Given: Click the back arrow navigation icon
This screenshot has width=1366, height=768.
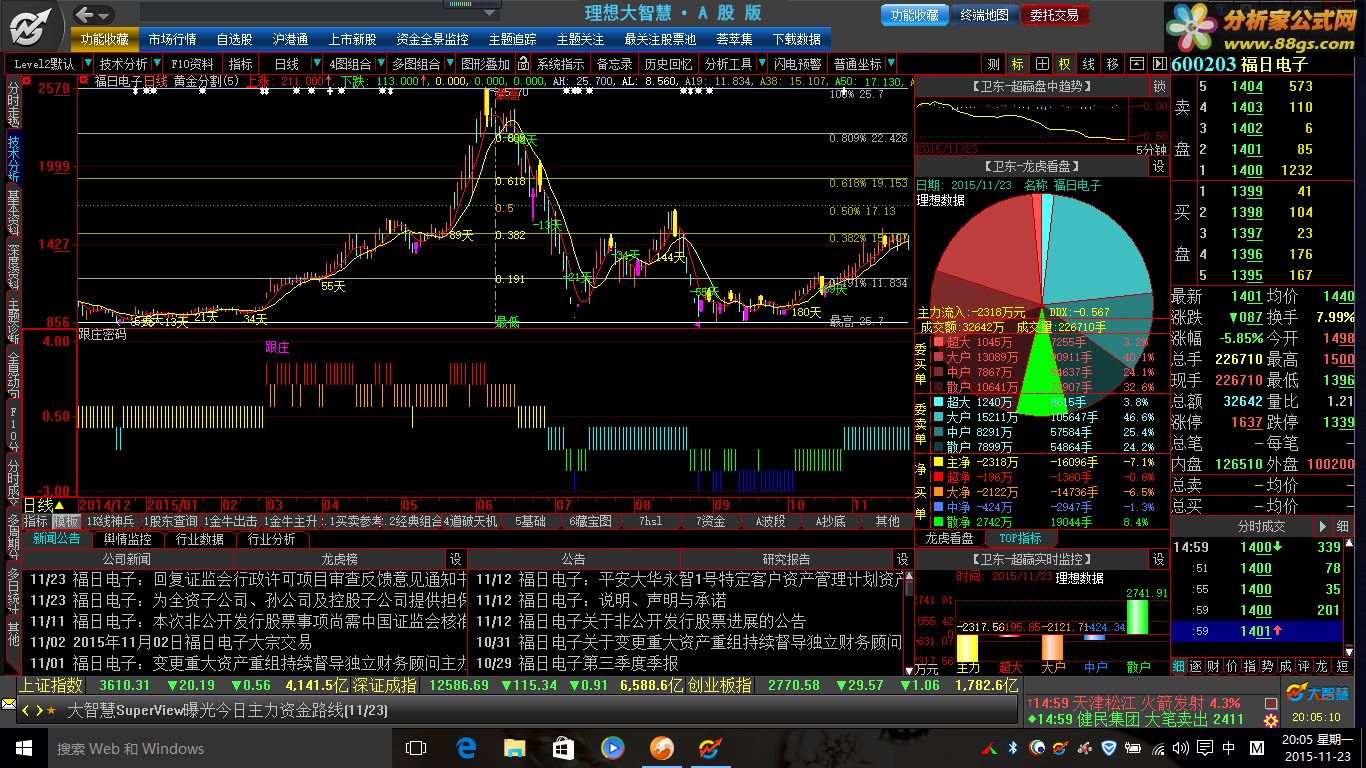Looking at the screenshot, I should pyautogui.click(x=85, y=14).
